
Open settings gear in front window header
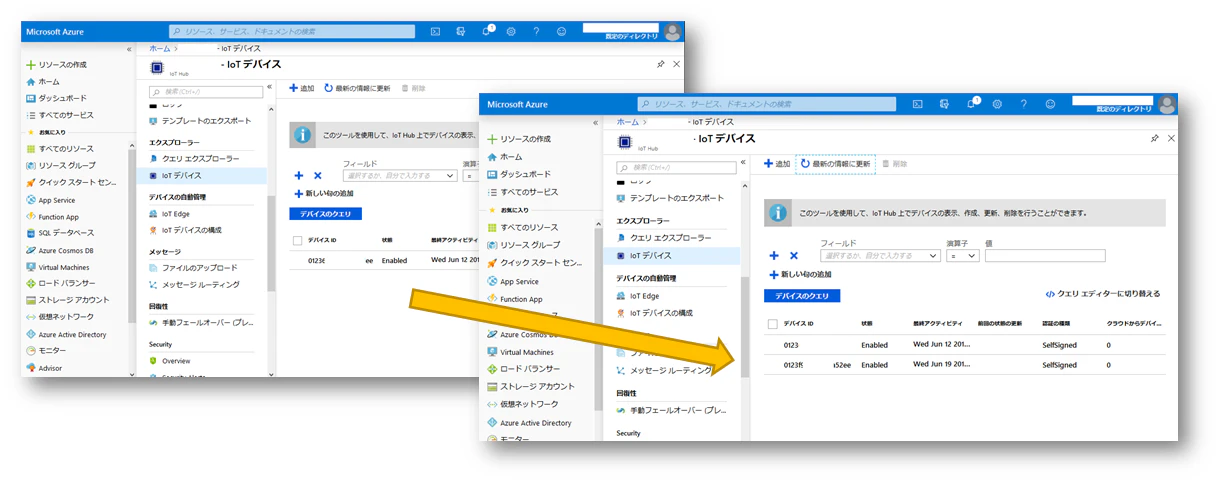pyautogui.click(x=997, y=104)
